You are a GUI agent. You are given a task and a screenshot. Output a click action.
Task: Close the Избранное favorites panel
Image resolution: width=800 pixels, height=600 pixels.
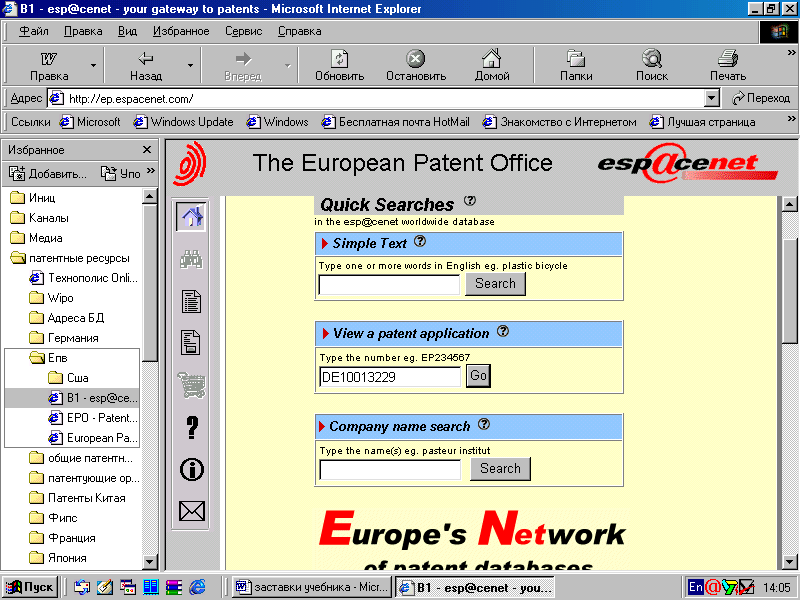tap(147, 149)
